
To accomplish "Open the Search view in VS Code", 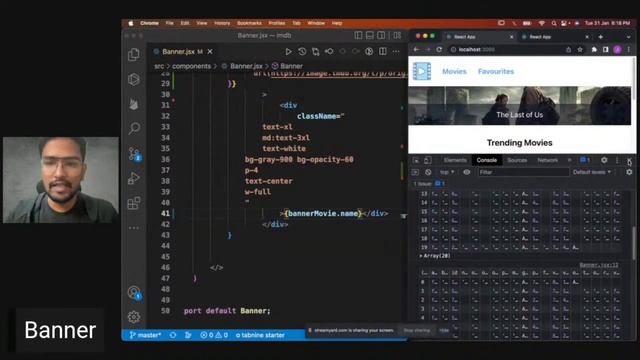I will pos(134,129).
